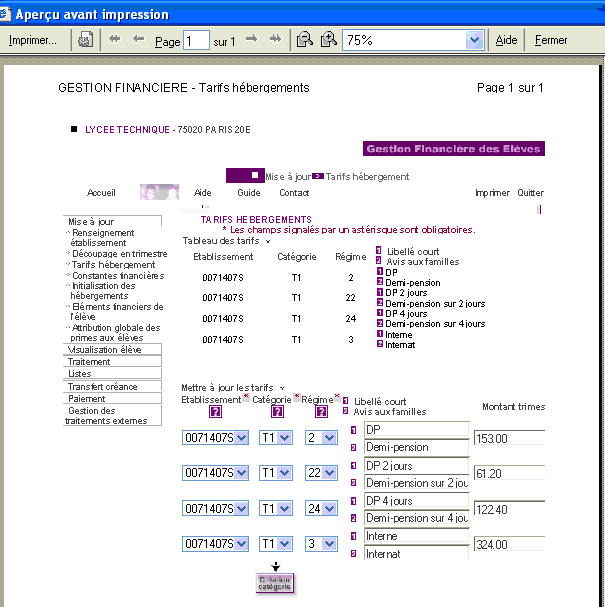This screenshot has height=607, width=605.
Task: Click the Aide toolbar button
Action: [x=506, y=40]
